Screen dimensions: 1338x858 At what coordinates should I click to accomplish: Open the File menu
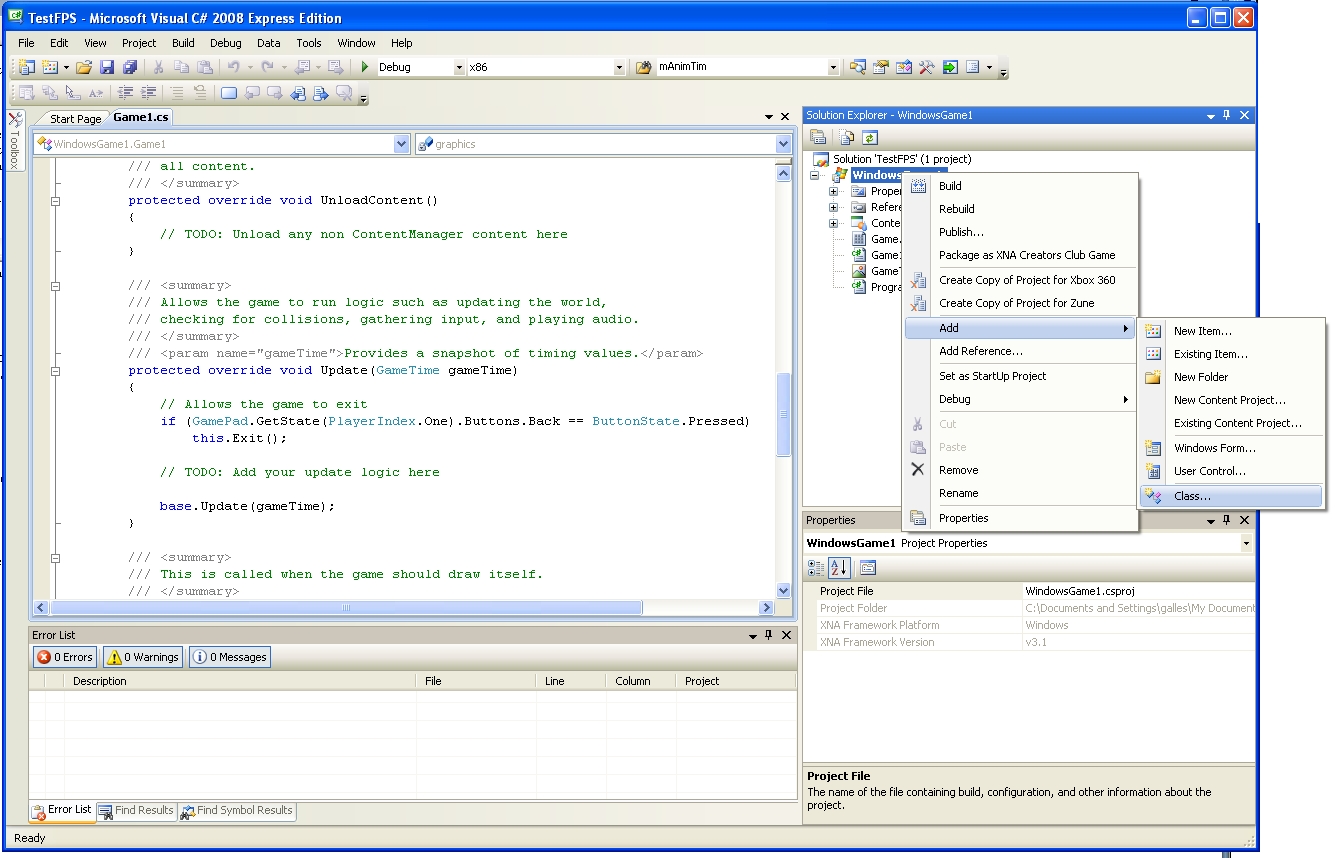point(26,43)
